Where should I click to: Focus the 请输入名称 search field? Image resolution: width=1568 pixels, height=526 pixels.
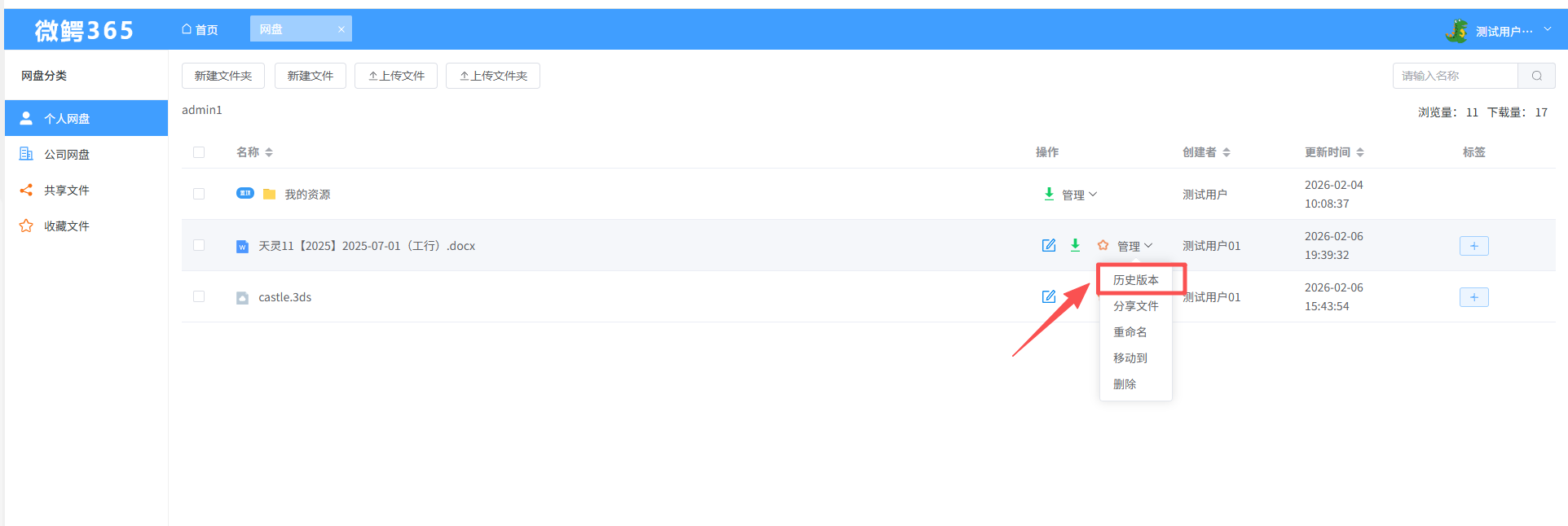point(1456,76)
